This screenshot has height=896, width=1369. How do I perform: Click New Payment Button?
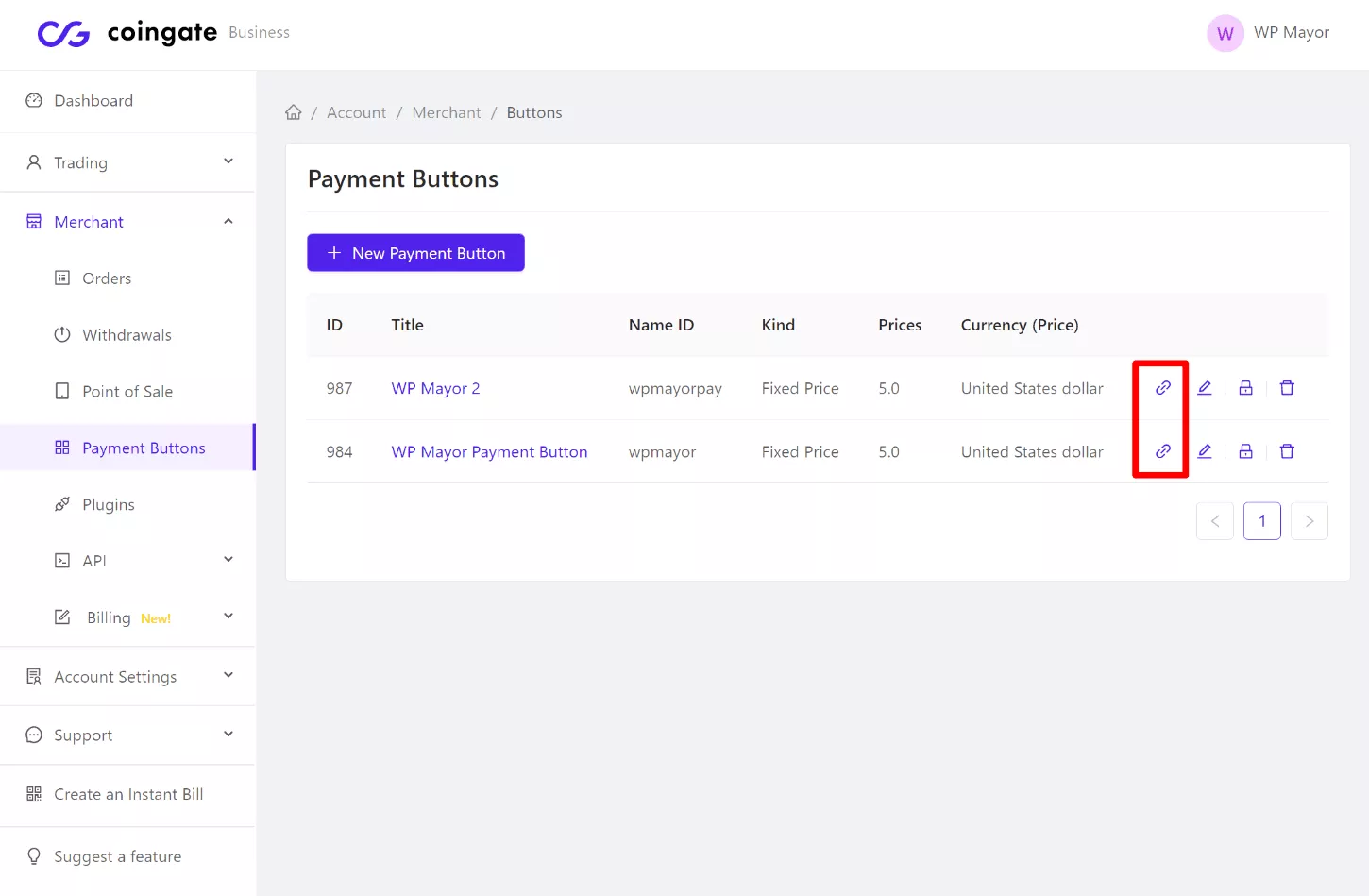(x=415, y=253)
